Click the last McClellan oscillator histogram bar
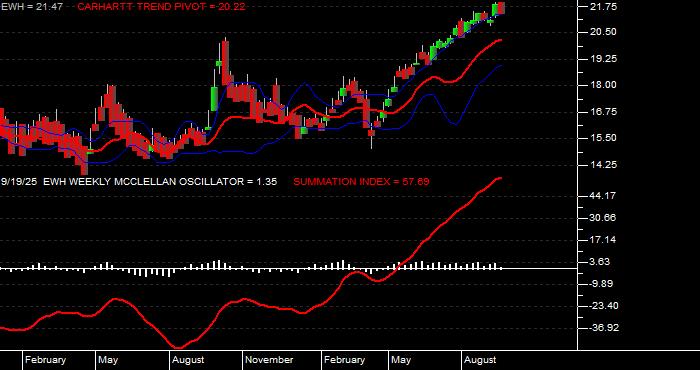This screenshot has width=700, height=370. (x=501, y=268)
